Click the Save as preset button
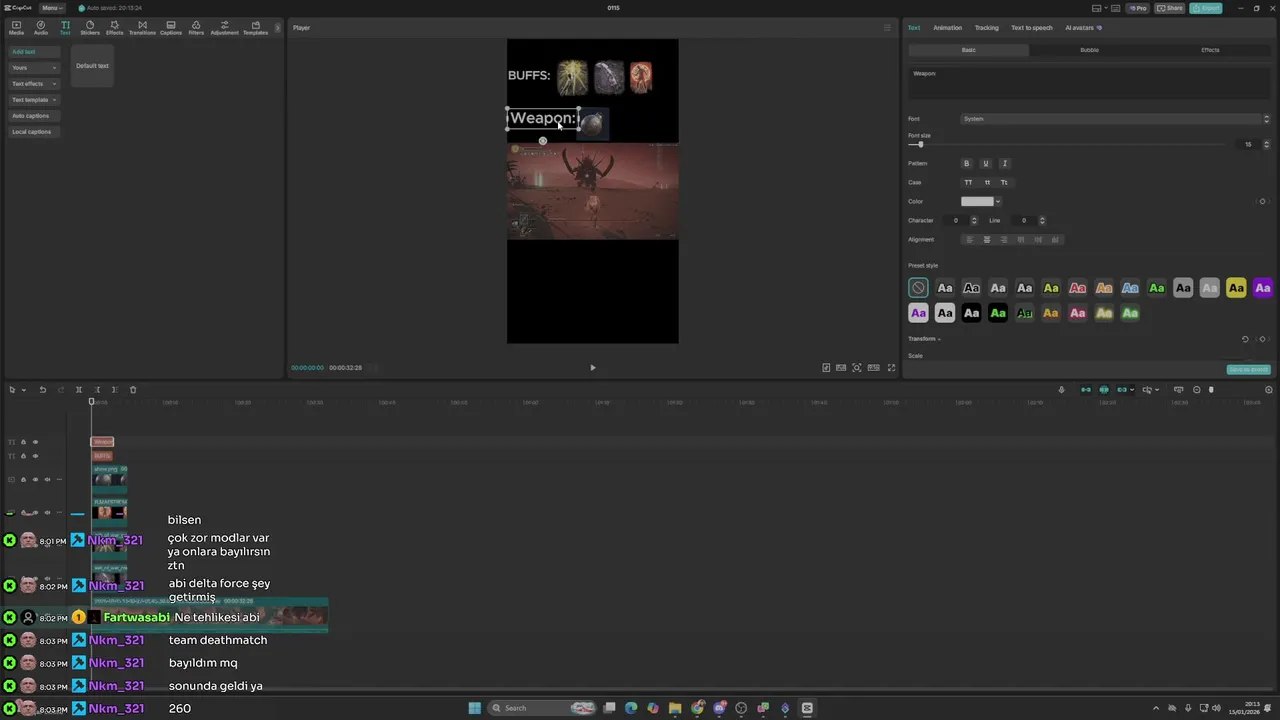The width and height of the screenshot is (1280, 720). tap(1248, 370)
